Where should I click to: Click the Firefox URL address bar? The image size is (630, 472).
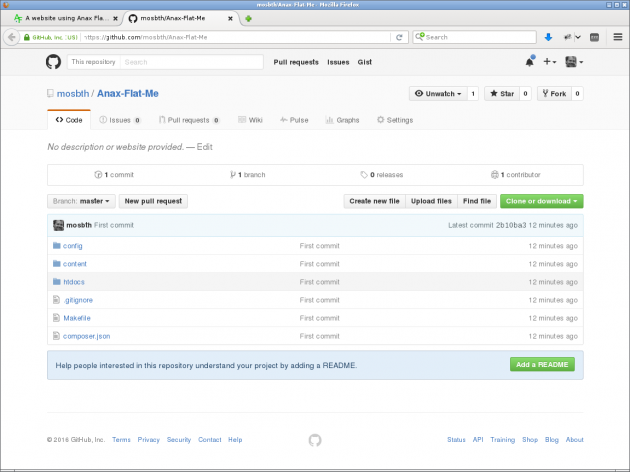tap(235, 37)
